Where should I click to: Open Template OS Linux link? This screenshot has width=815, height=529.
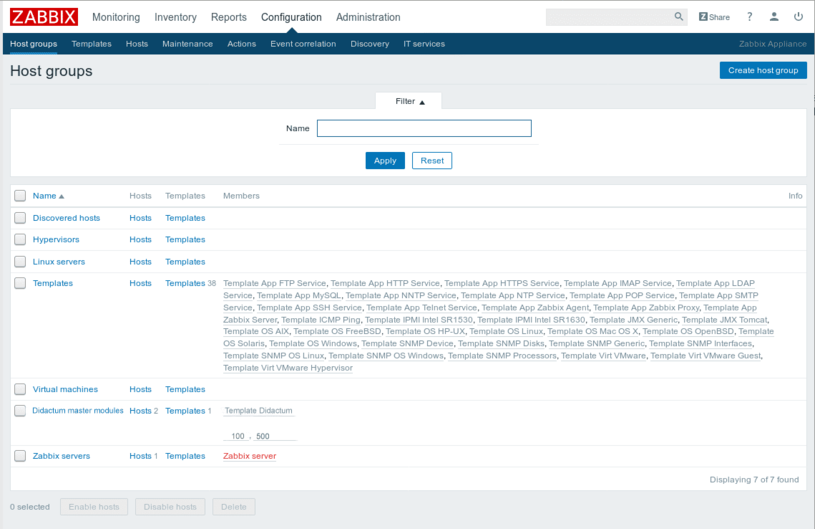(x=506, y=331)
